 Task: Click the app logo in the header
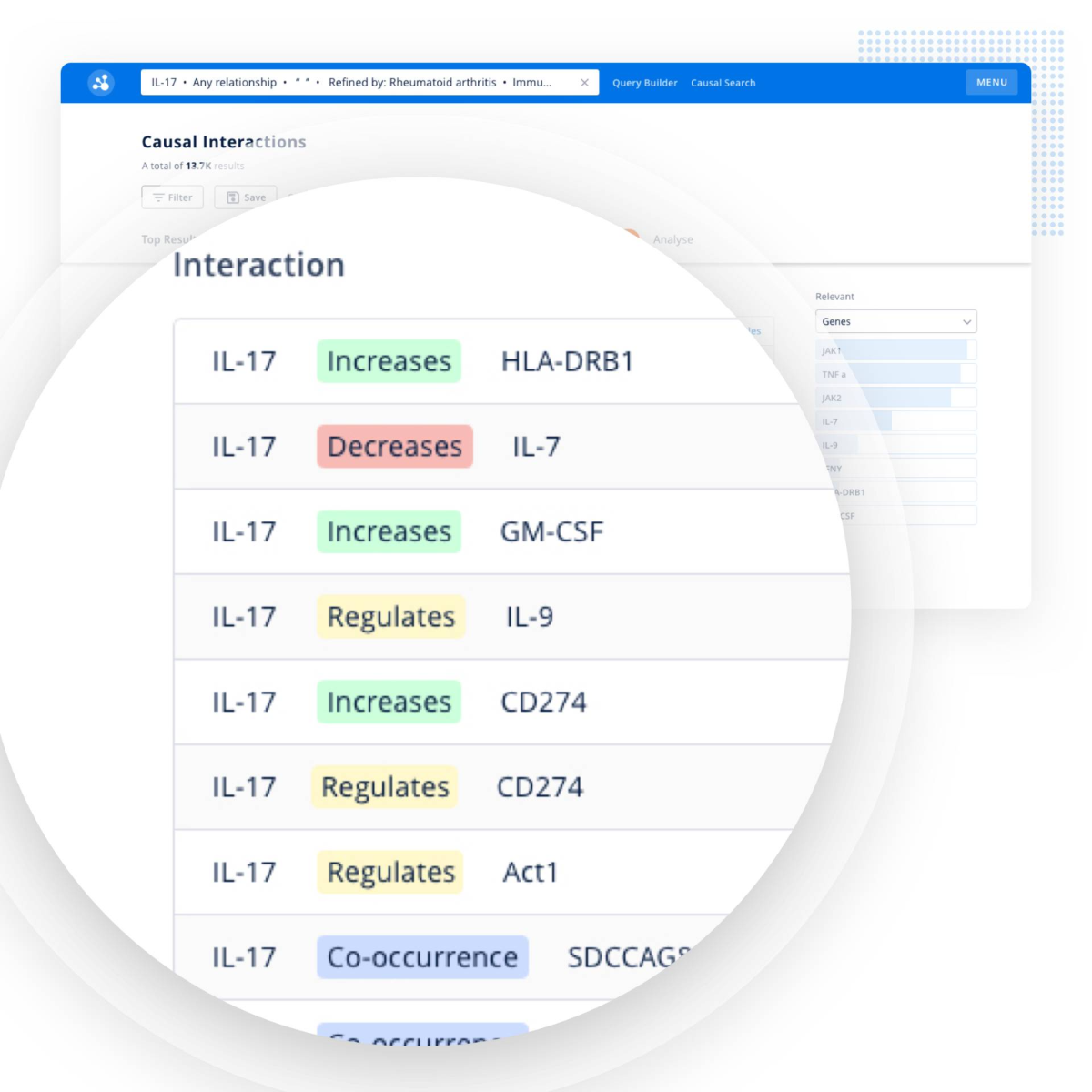101,83
